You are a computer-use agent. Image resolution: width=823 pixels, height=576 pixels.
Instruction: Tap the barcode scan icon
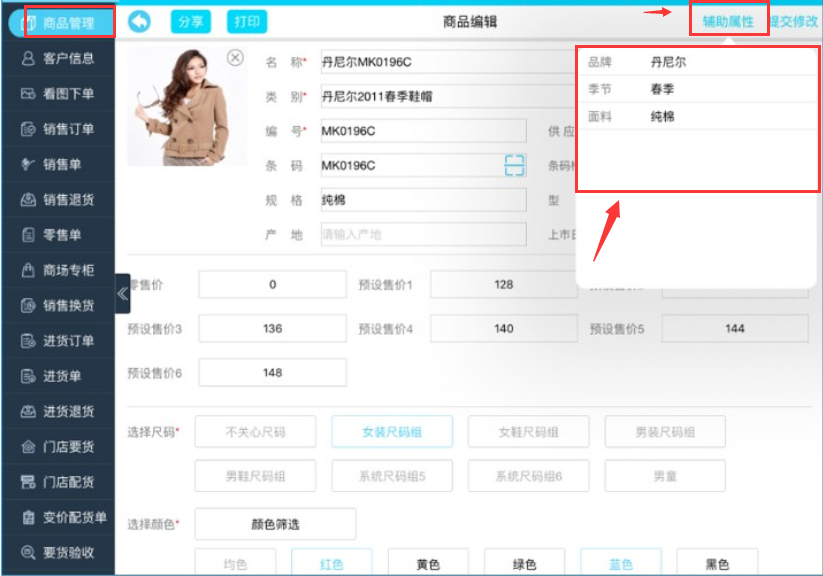[x=514, y=165]
